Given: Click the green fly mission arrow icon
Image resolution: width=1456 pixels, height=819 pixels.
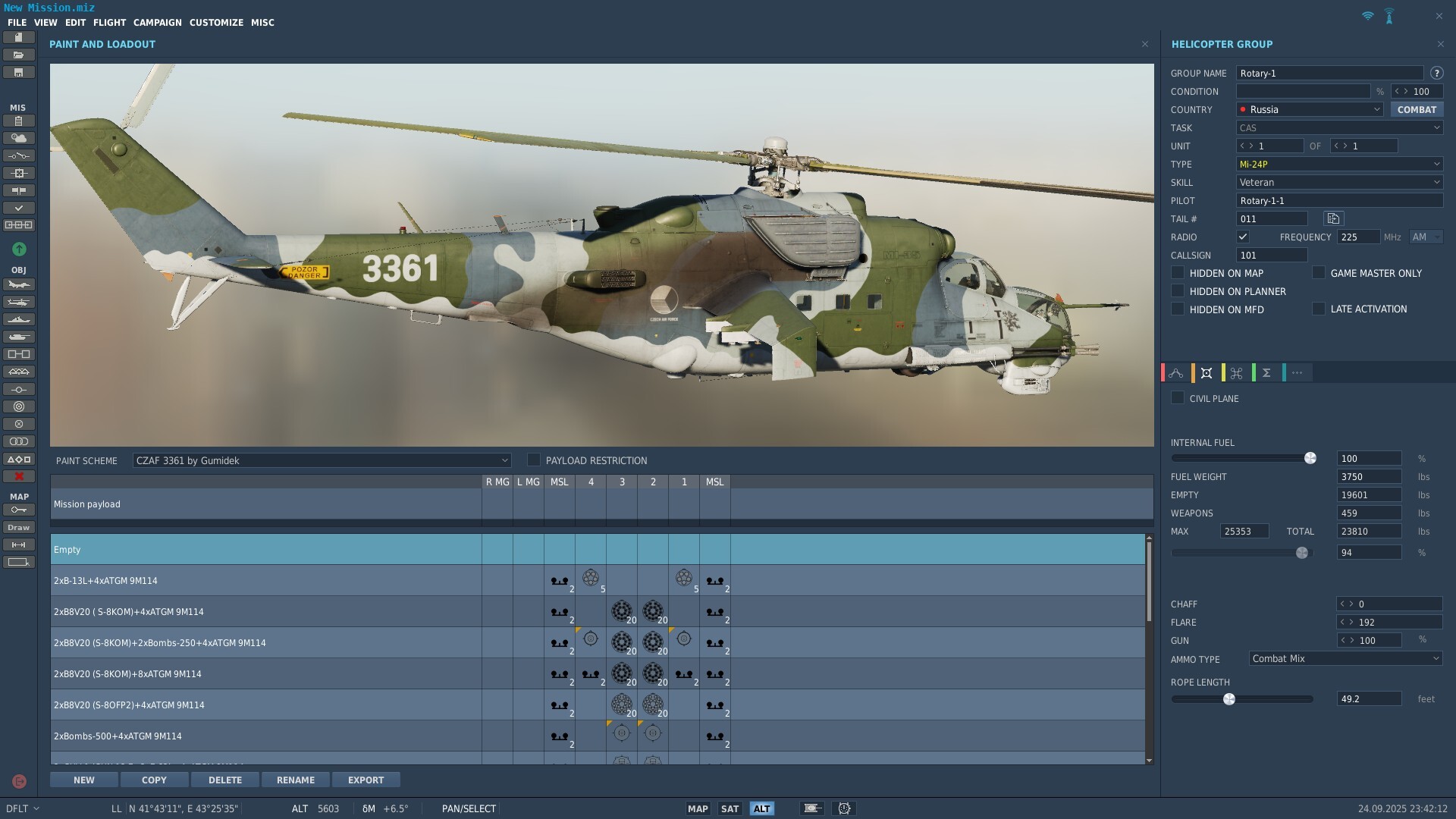Looking at the screenshot, I should pos(19,249).
